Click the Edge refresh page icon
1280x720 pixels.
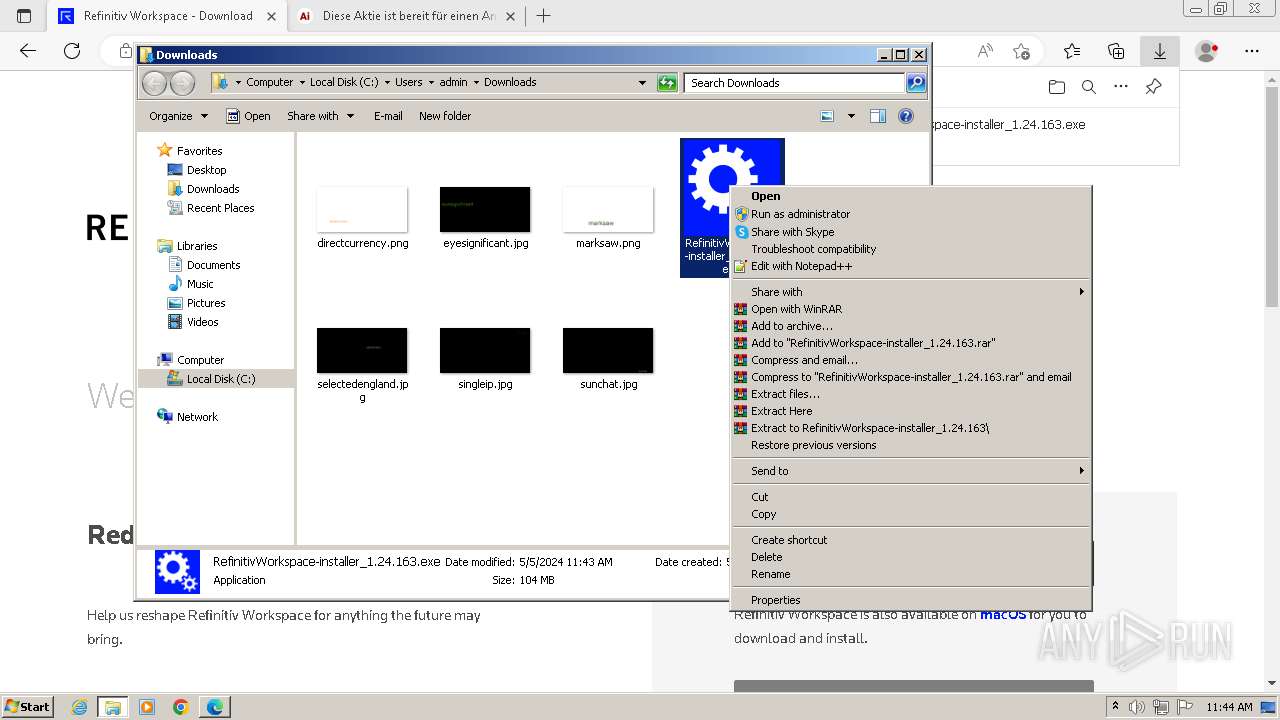point(72,51)
